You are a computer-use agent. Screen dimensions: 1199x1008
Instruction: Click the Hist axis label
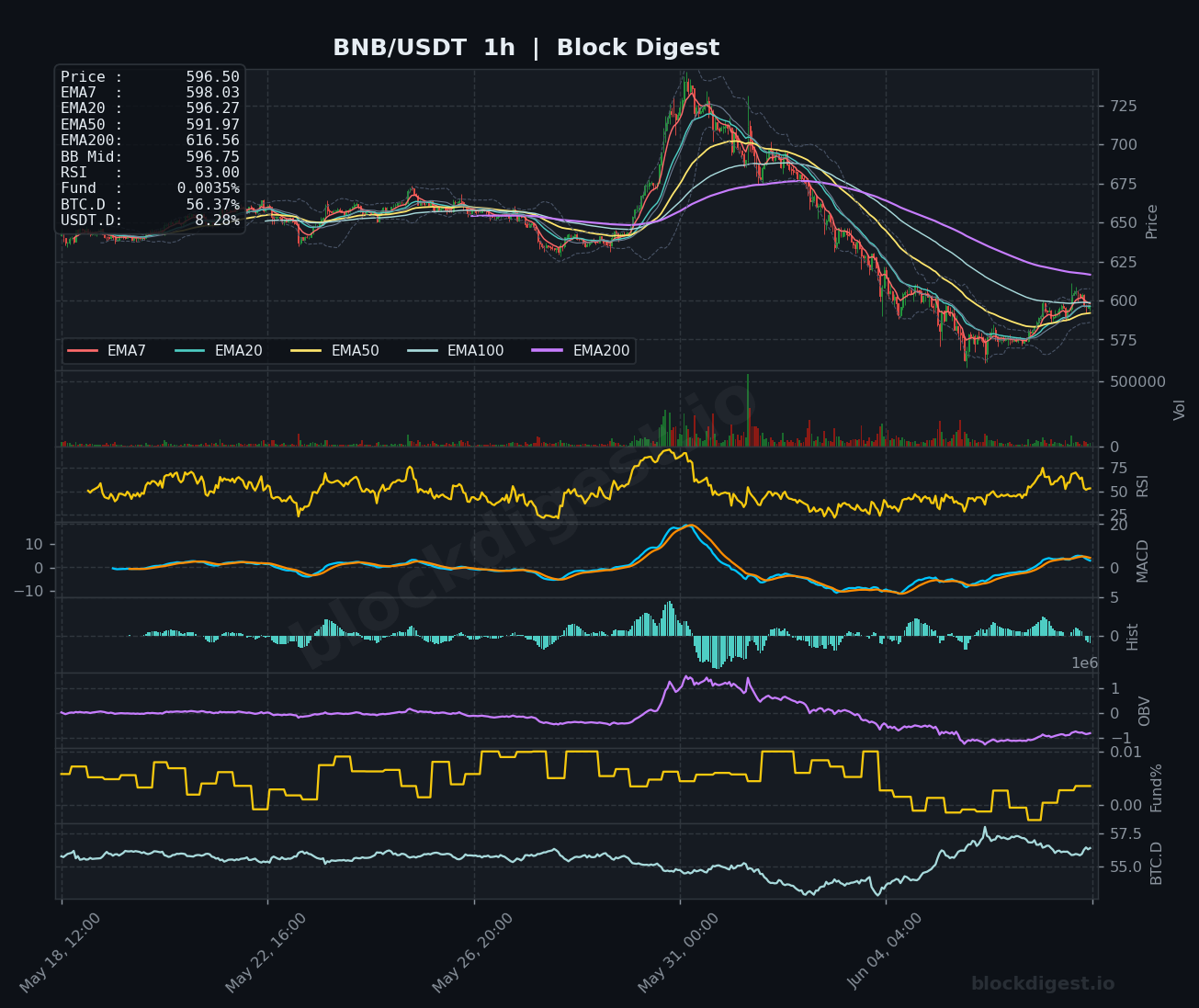(1132, 637)
